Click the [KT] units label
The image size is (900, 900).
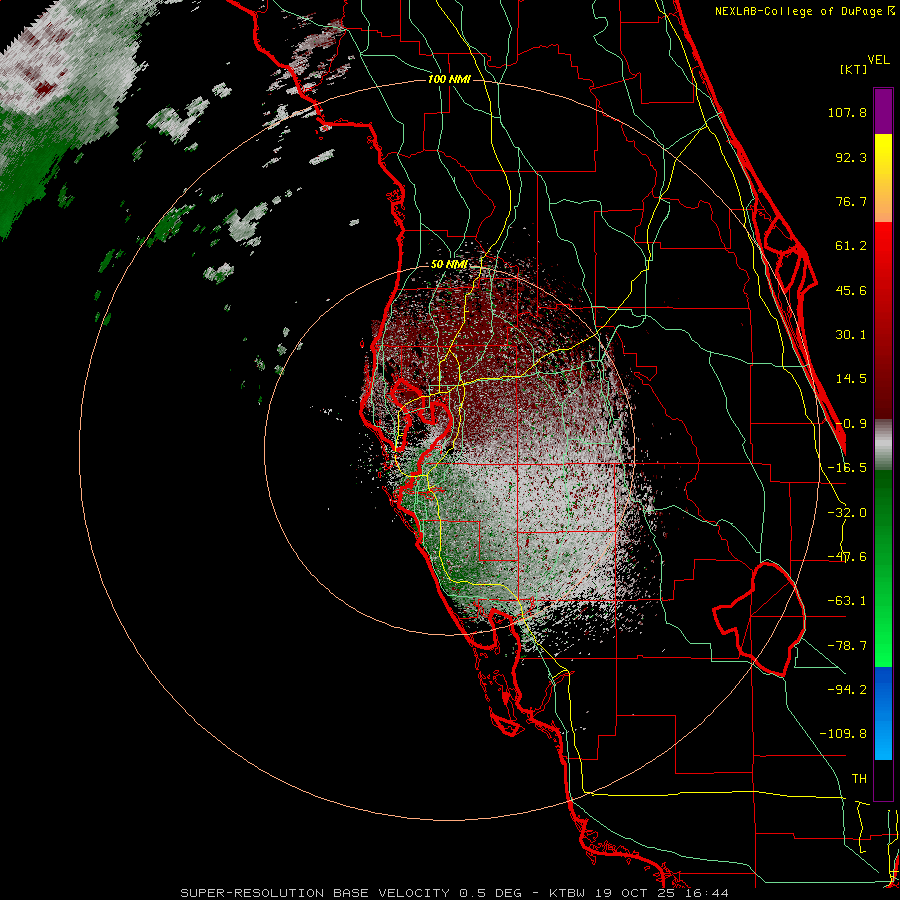853,69
